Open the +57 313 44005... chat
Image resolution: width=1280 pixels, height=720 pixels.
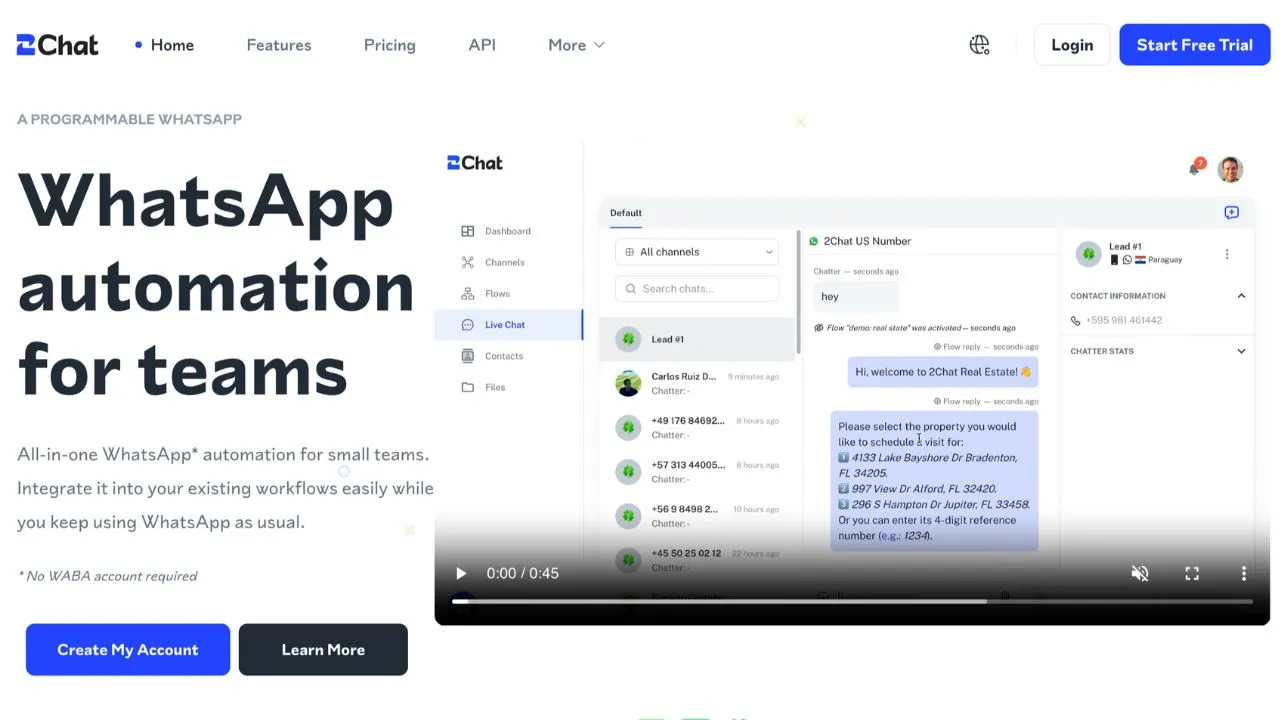point(697,471)
